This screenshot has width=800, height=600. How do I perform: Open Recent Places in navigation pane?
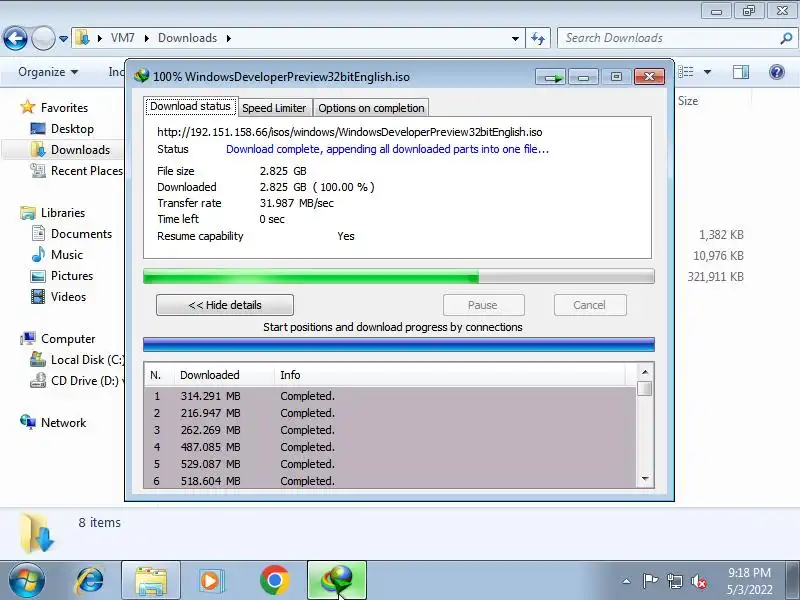coord(87,170)
